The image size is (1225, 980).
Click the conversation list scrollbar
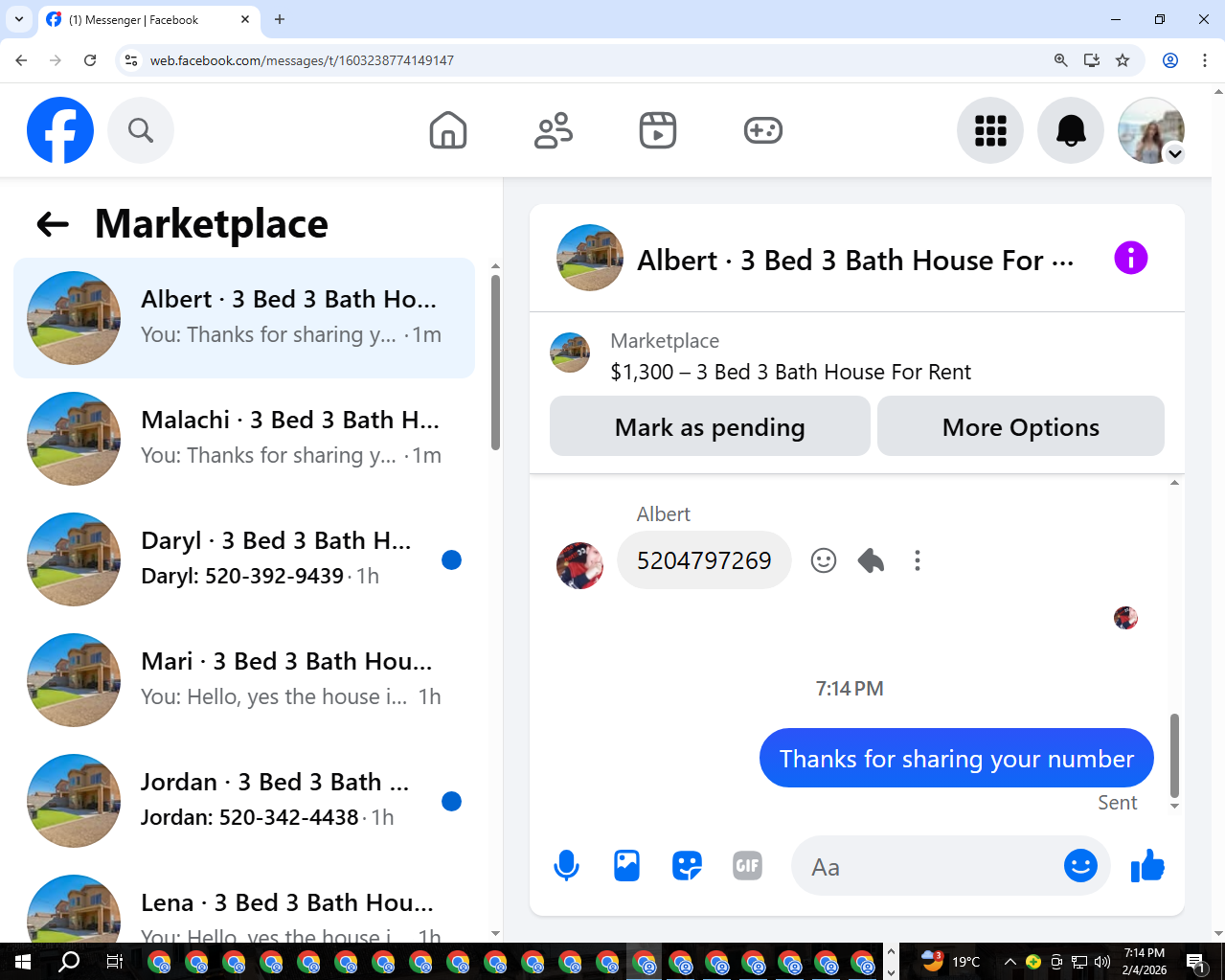point(495,362)
